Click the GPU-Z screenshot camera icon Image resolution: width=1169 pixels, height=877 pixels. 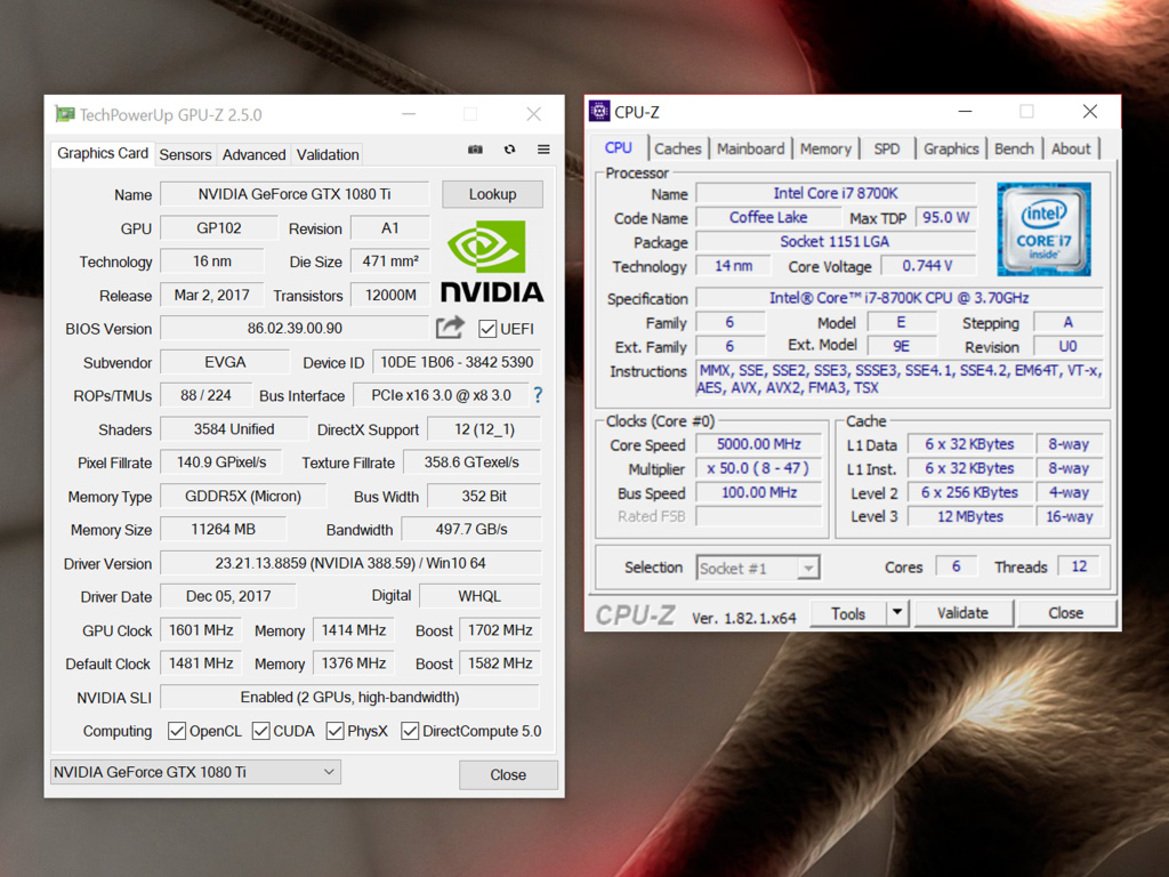[475, 149]
